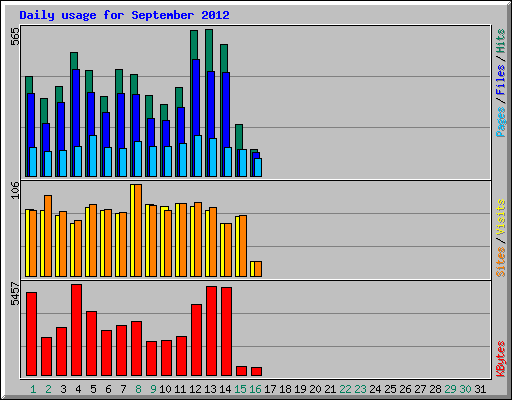Click the blue 'Files' legend label

tap(501, 79)
